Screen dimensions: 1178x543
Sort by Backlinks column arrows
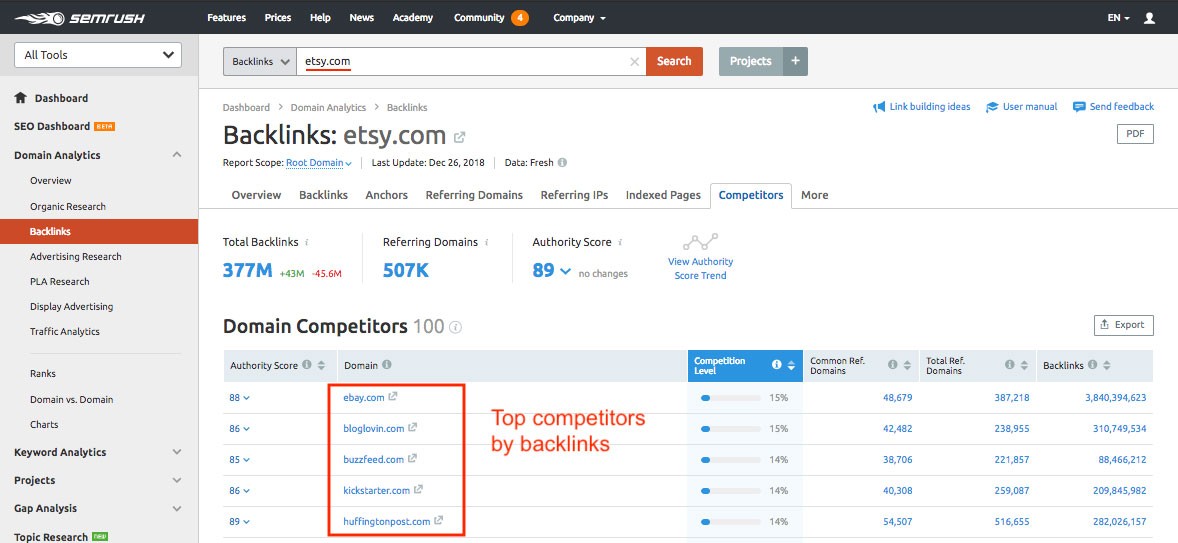(1109, 366)
